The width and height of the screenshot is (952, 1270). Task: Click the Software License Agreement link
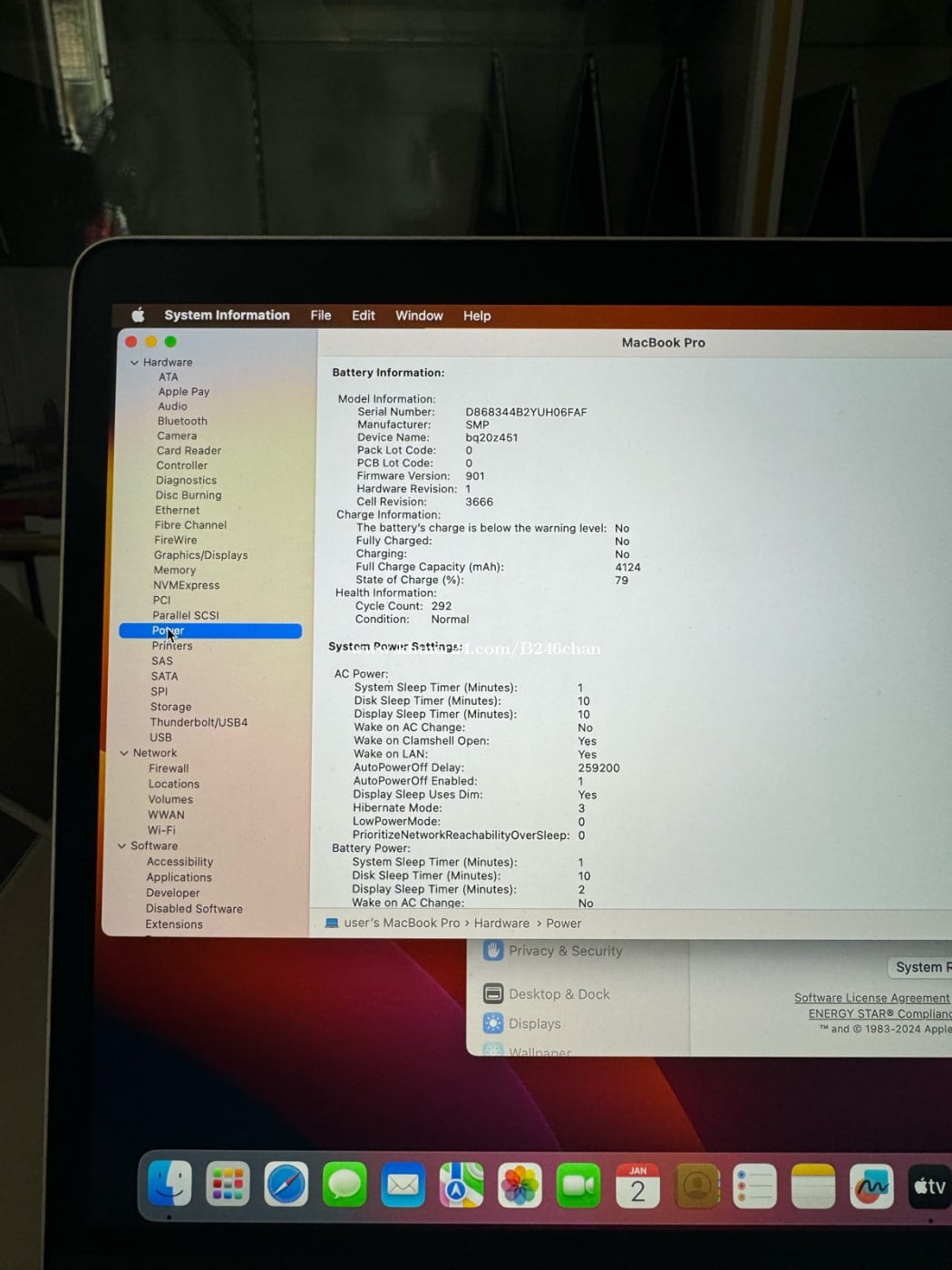coord(871,998)
